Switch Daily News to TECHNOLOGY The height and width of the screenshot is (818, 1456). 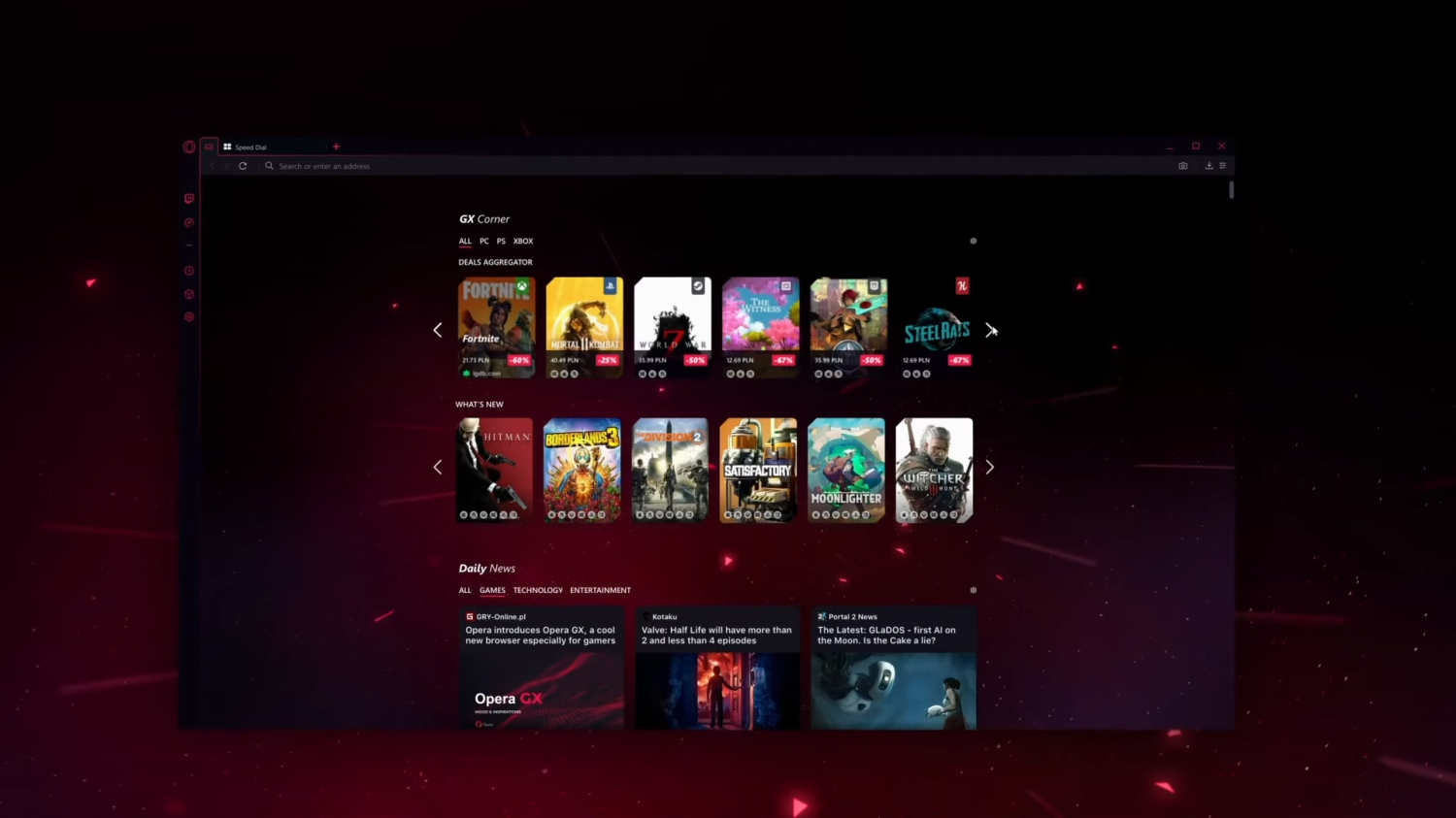pyautogui.click(x=538, y=590)
